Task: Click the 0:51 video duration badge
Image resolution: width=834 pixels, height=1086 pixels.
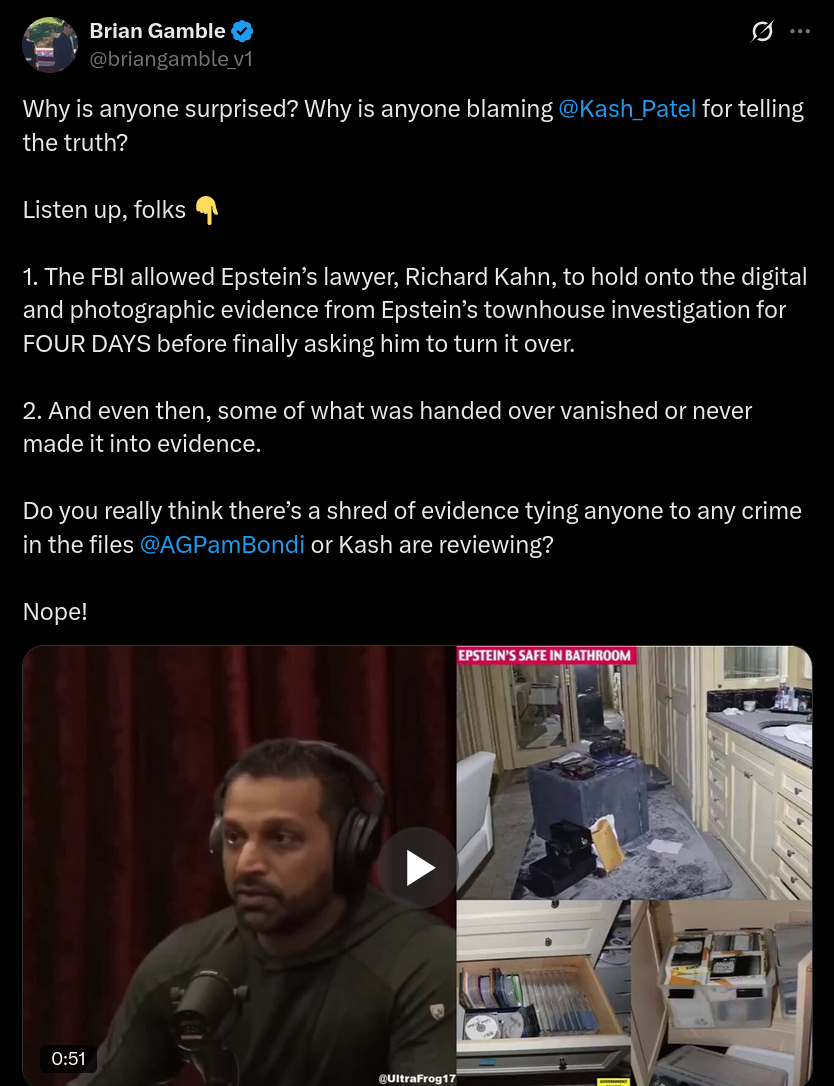Action: (68, 1058)
